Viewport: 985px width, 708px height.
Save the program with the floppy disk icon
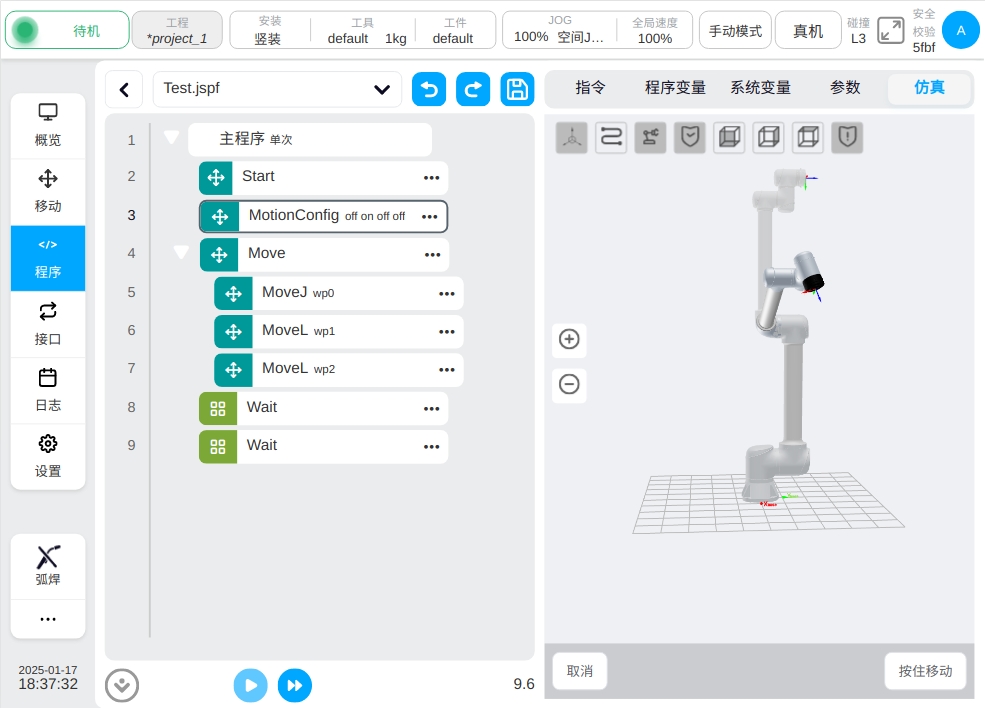(x=517, y=89)
